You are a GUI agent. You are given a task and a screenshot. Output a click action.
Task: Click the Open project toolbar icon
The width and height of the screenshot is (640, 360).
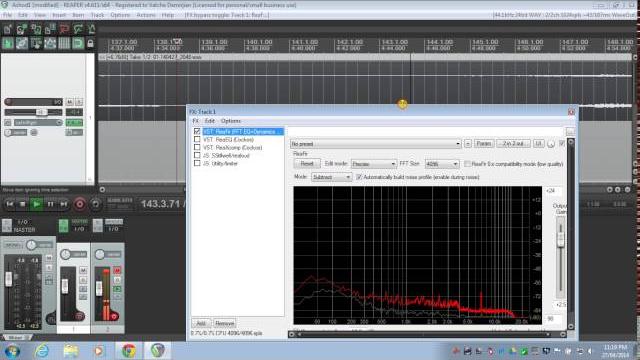tap(22, 29)
